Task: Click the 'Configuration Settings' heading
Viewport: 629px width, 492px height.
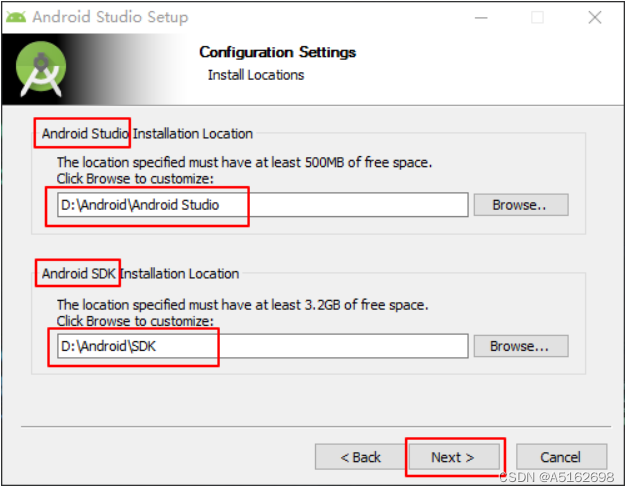Action: pyautogui.click(x=279, y=53)
